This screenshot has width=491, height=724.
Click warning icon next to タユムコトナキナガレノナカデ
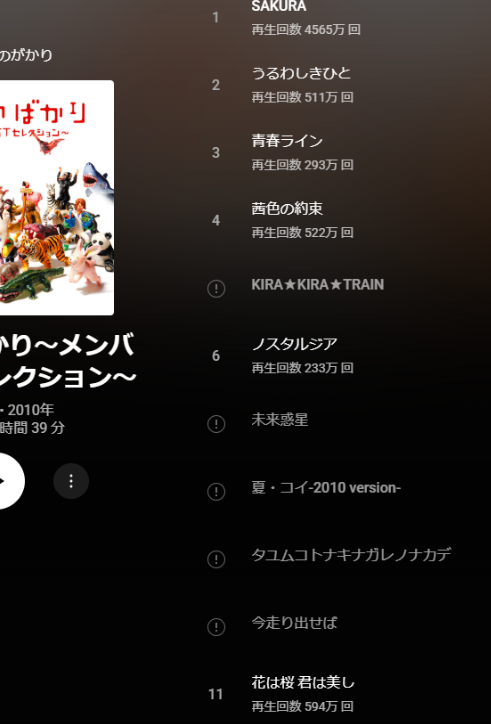(216, 559)
